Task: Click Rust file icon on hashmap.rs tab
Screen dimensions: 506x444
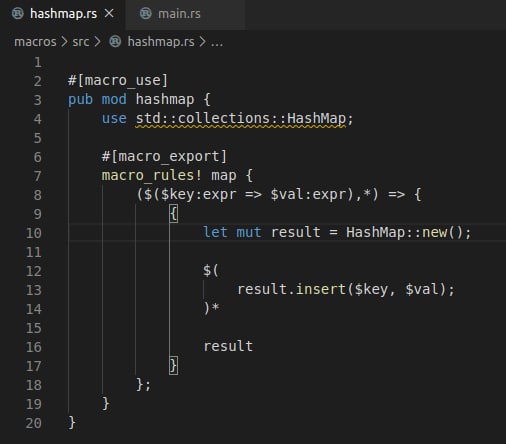Action: pyautogui.click(x=18, y=14)
